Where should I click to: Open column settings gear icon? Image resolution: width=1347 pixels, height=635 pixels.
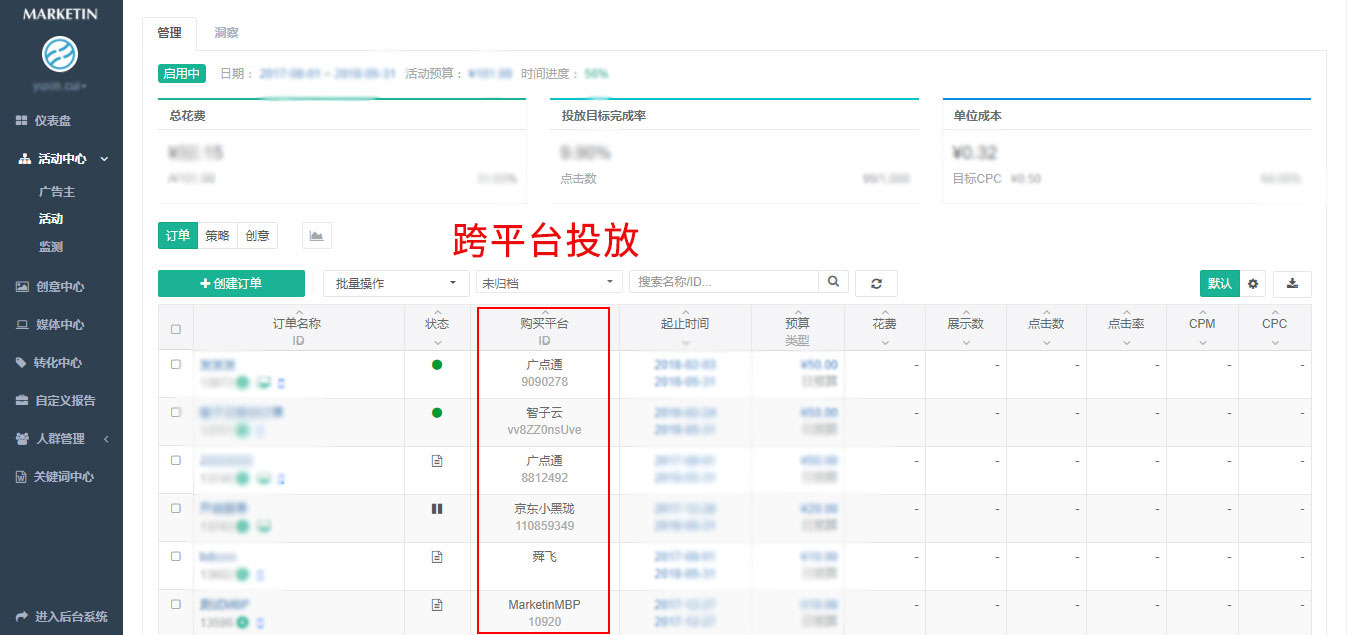(1253, 284)
